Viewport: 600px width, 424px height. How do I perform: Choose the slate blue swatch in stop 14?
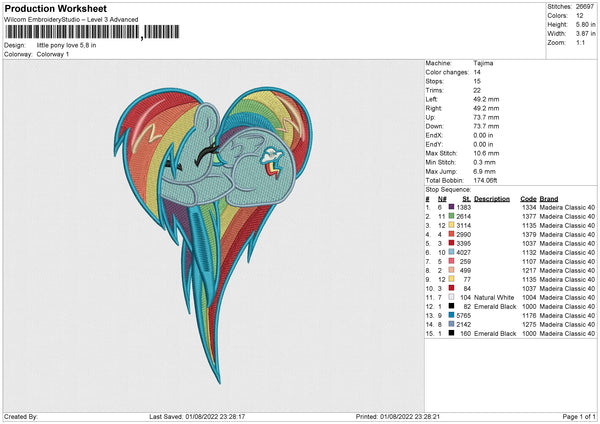click(454, 324)
